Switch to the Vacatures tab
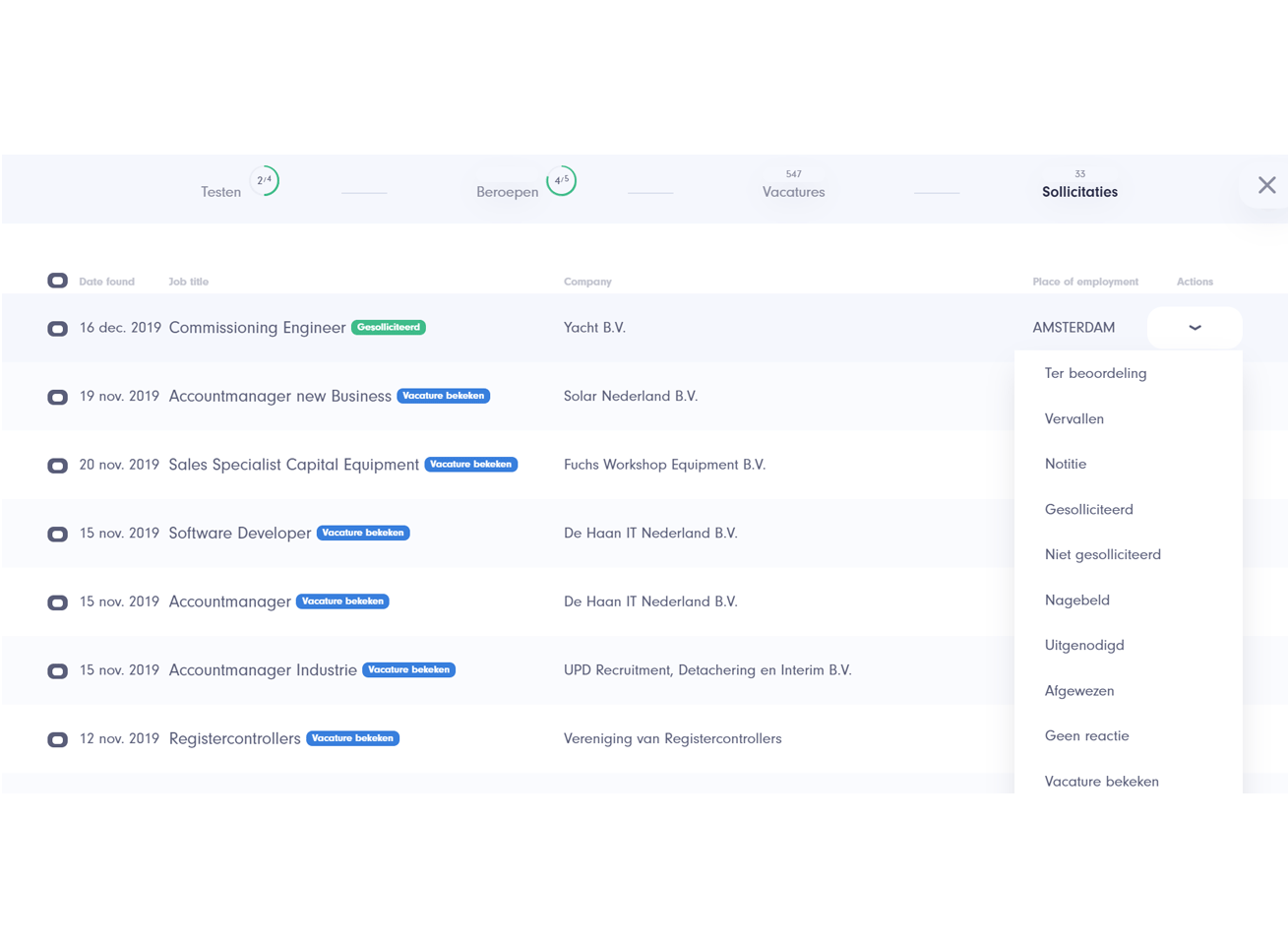Screen dimensions: 1288x948 [793, 192]
